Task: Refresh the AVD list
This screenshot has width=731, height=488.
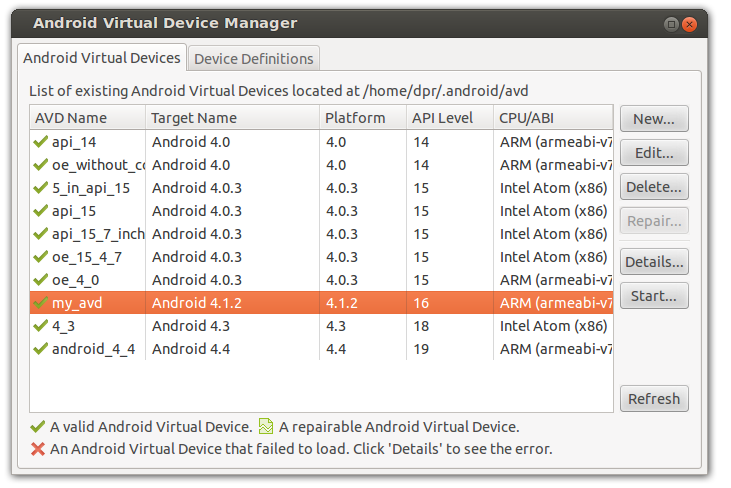Action: [654, 399]
